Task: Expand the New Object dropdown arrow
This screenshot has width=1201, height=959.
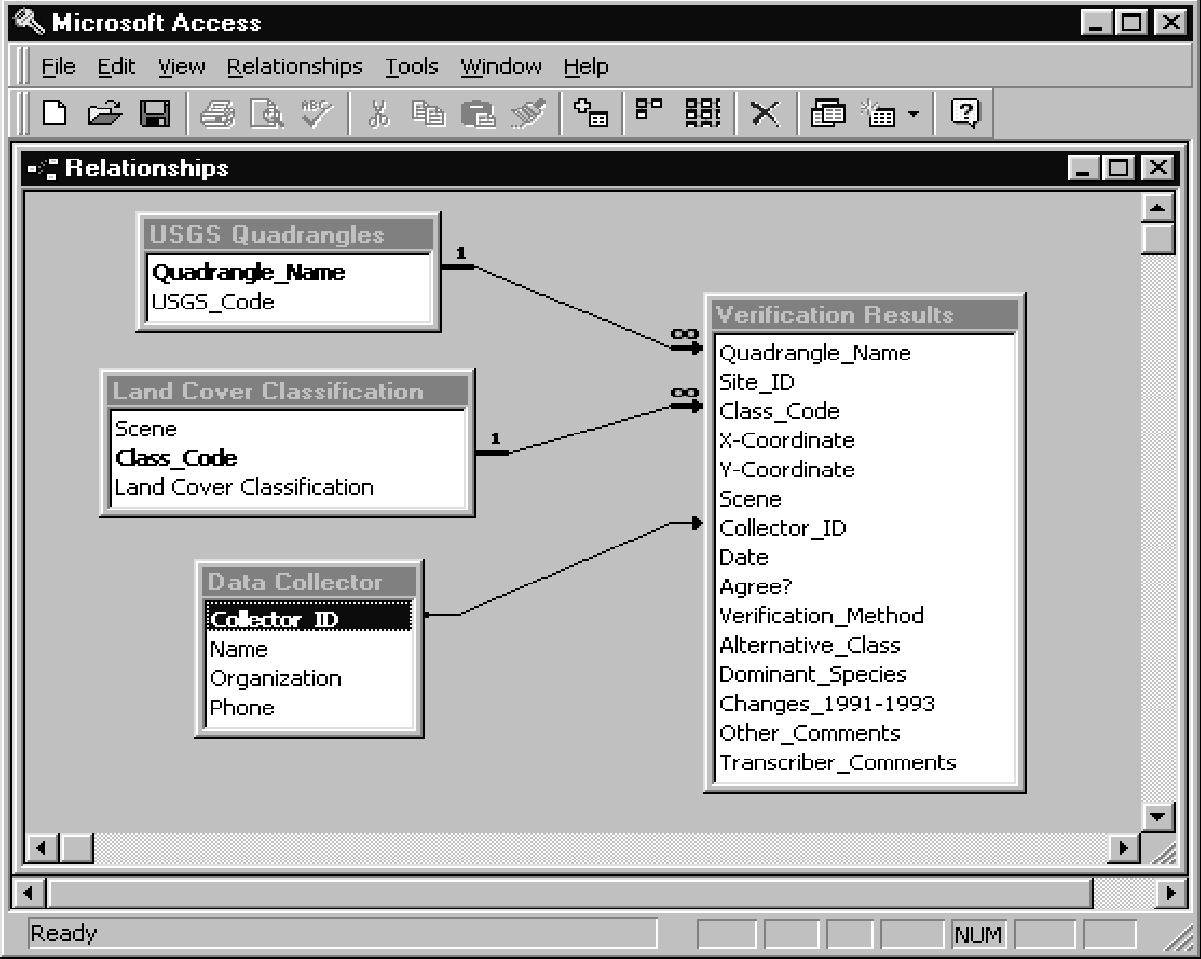Action: coord(912,116)
